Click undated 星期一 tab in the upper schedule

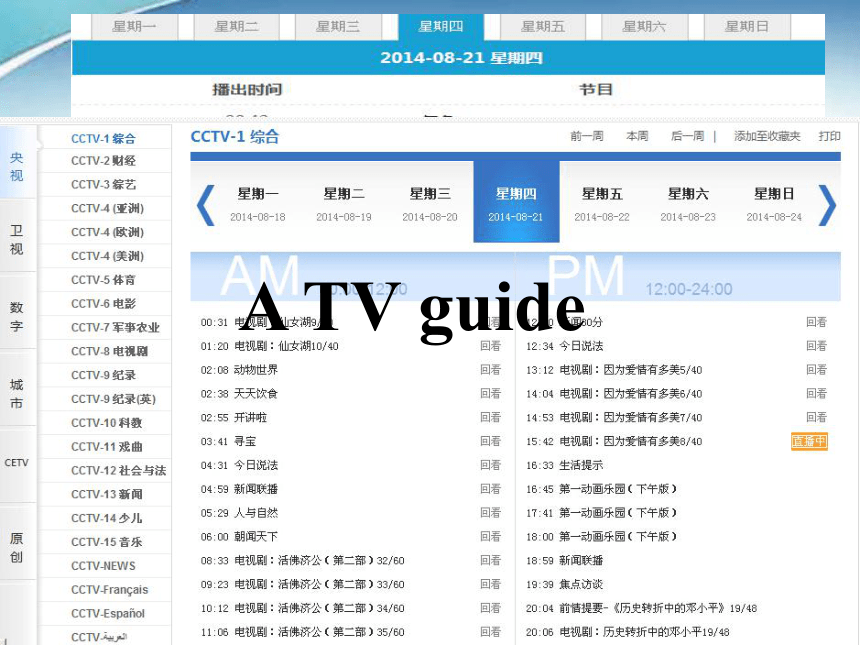point(134,27)
